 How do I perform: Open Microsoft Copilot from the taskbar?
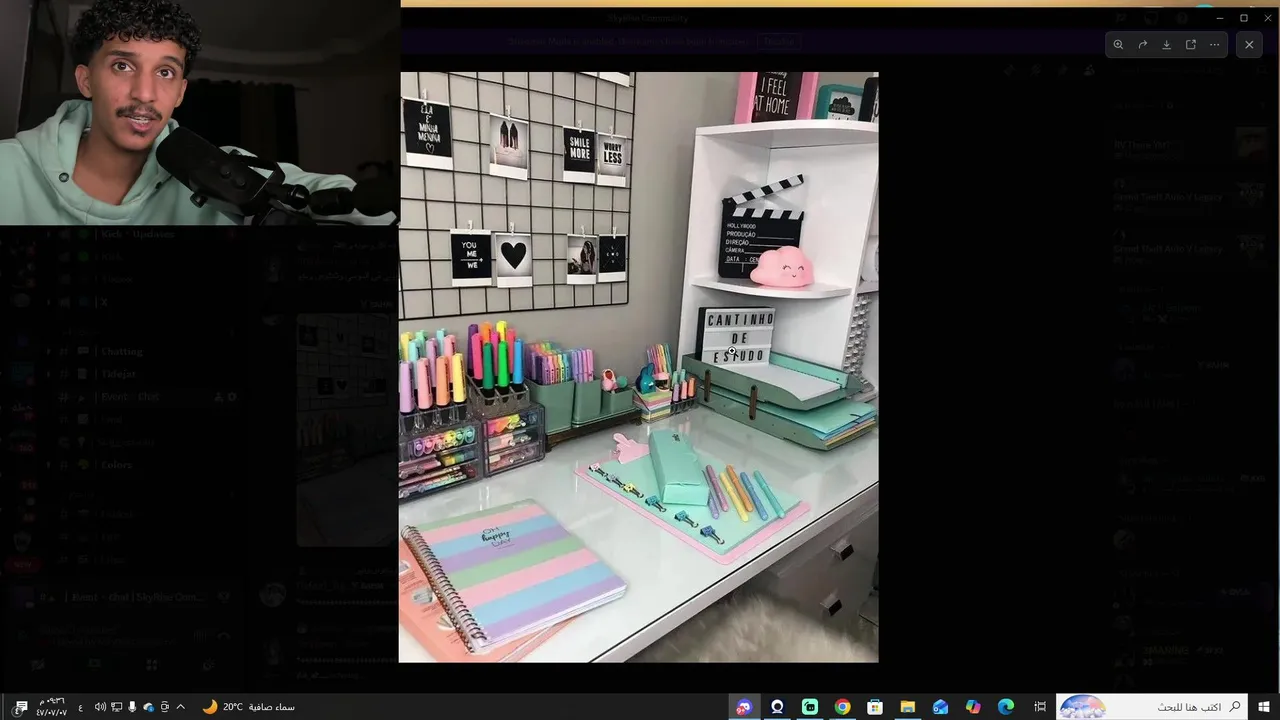[x=973, y=707]
